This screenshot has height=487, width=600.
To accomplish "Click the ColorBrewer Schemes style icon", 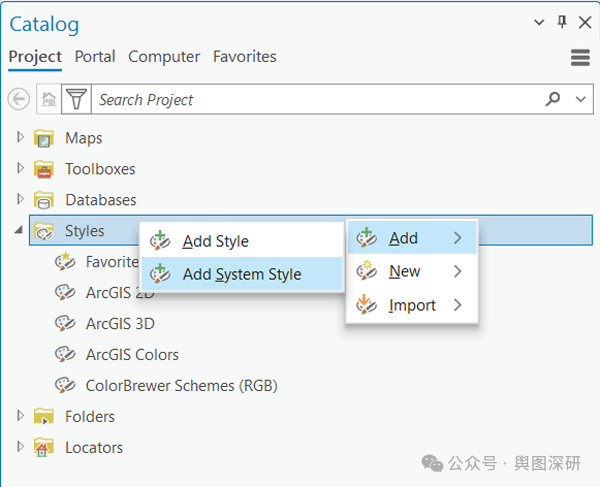I will point(65,386).
